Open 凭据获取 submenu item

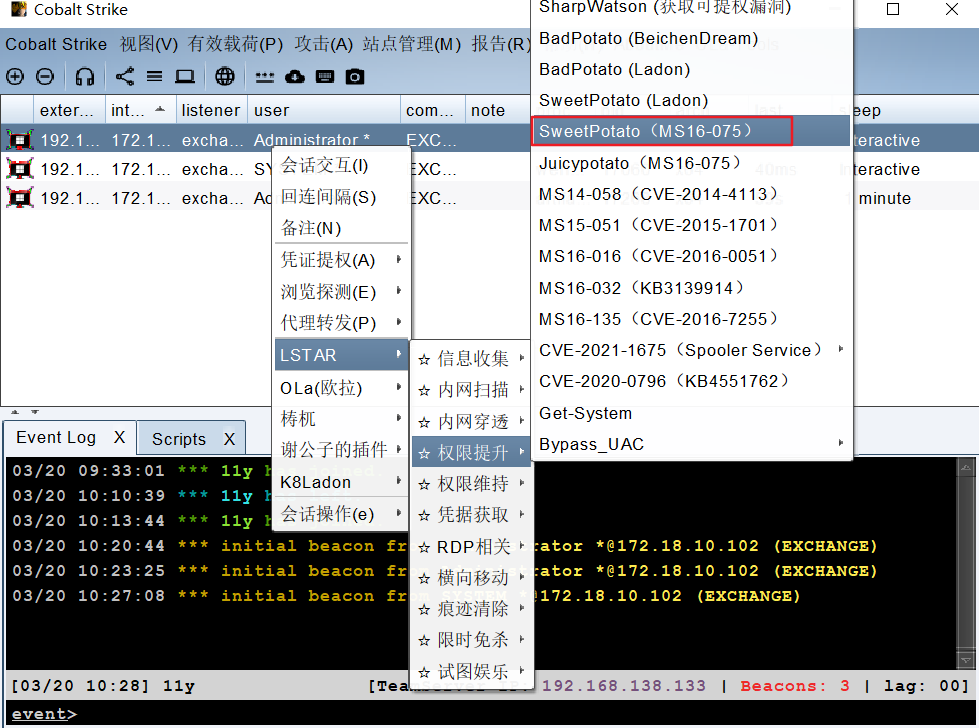click(x=471, y=514)
